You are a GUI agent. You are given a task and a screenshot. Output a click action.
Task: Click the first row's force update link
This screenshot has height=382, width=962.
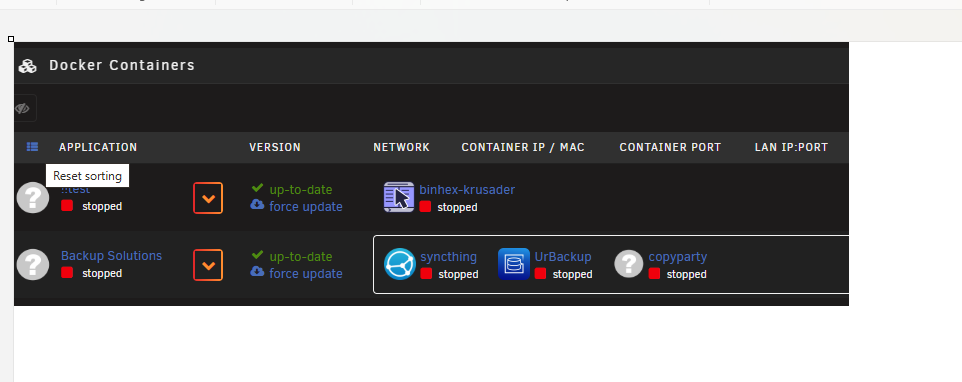coord(306,207)
